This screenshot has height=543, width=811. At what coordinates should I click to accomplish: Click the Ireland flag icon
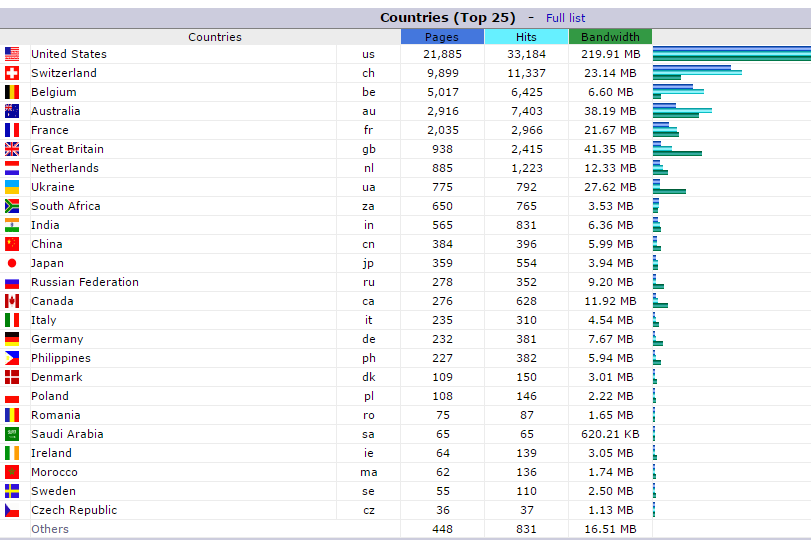(12, 453)
